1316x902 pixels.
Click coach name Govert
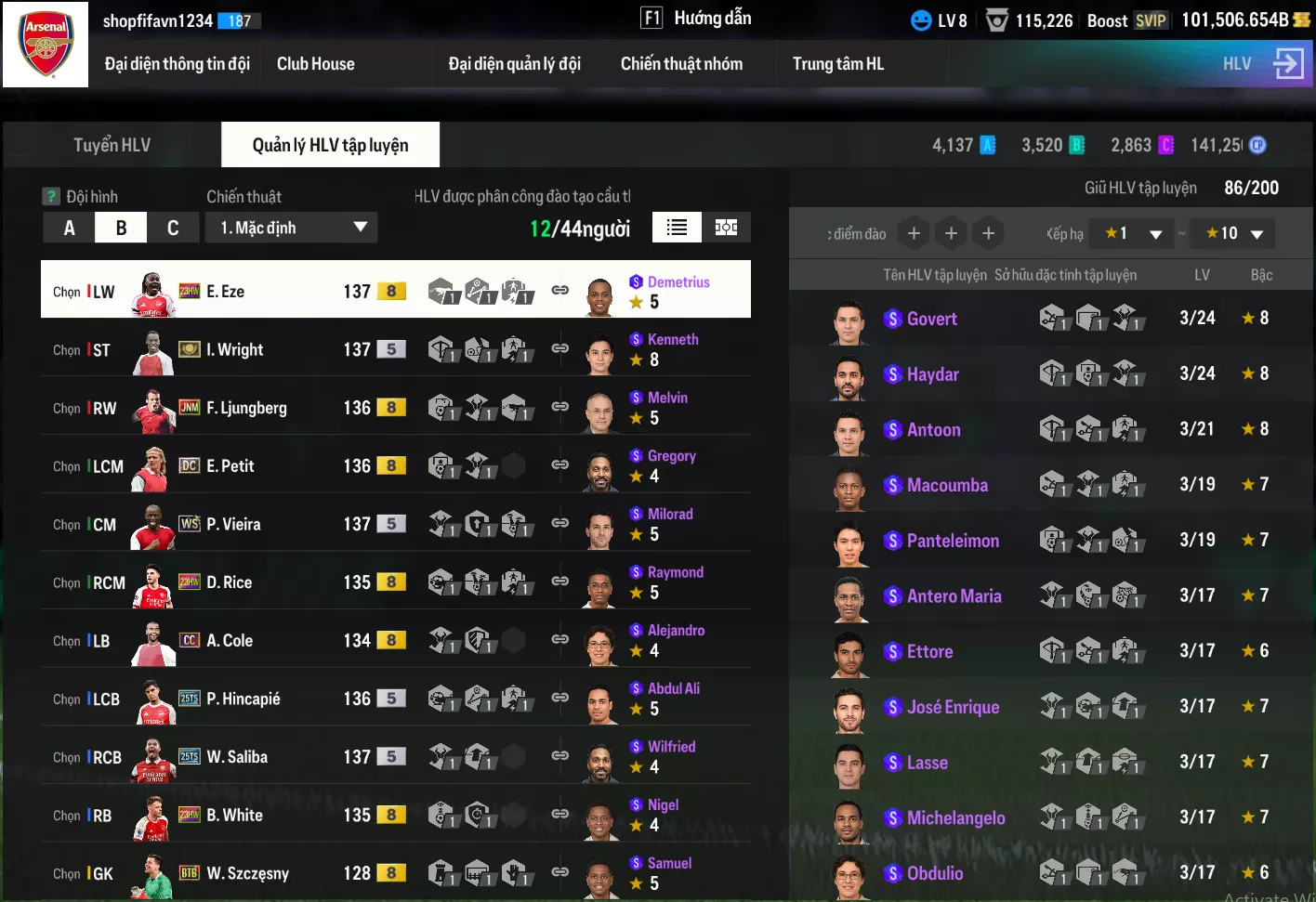coord(932,319)
